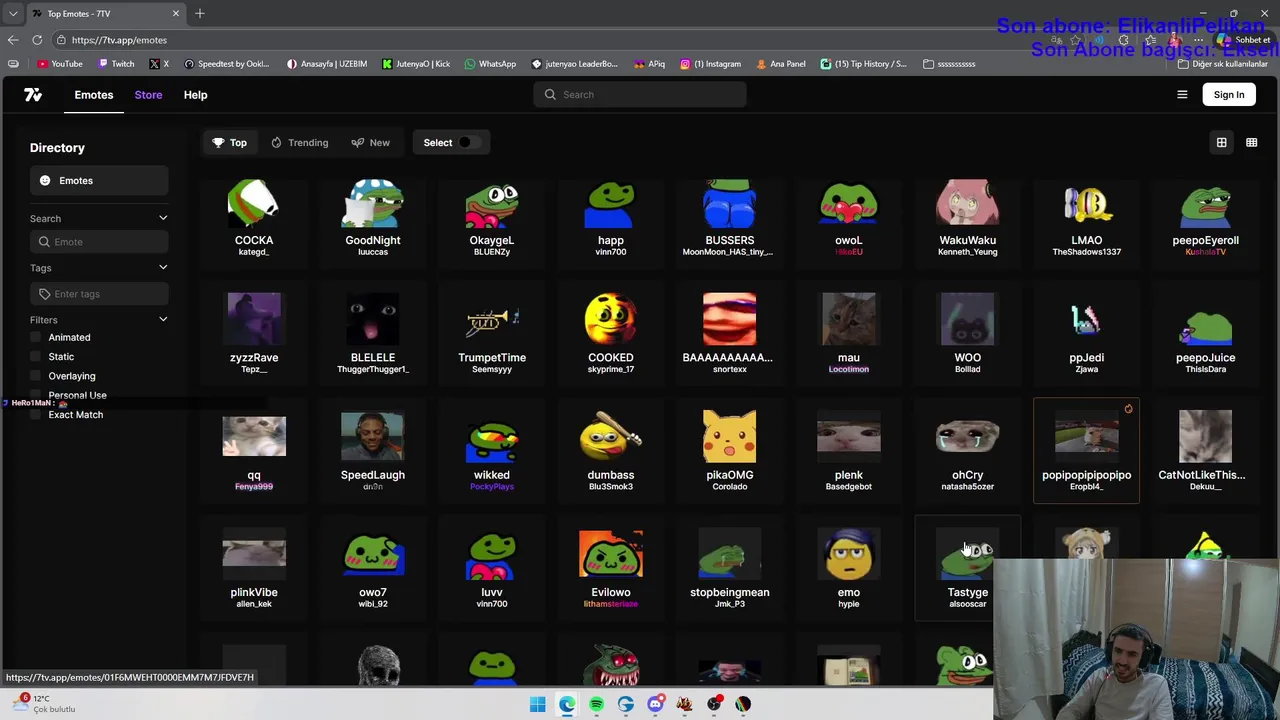Collapse the Filters section

coord(163,319)
